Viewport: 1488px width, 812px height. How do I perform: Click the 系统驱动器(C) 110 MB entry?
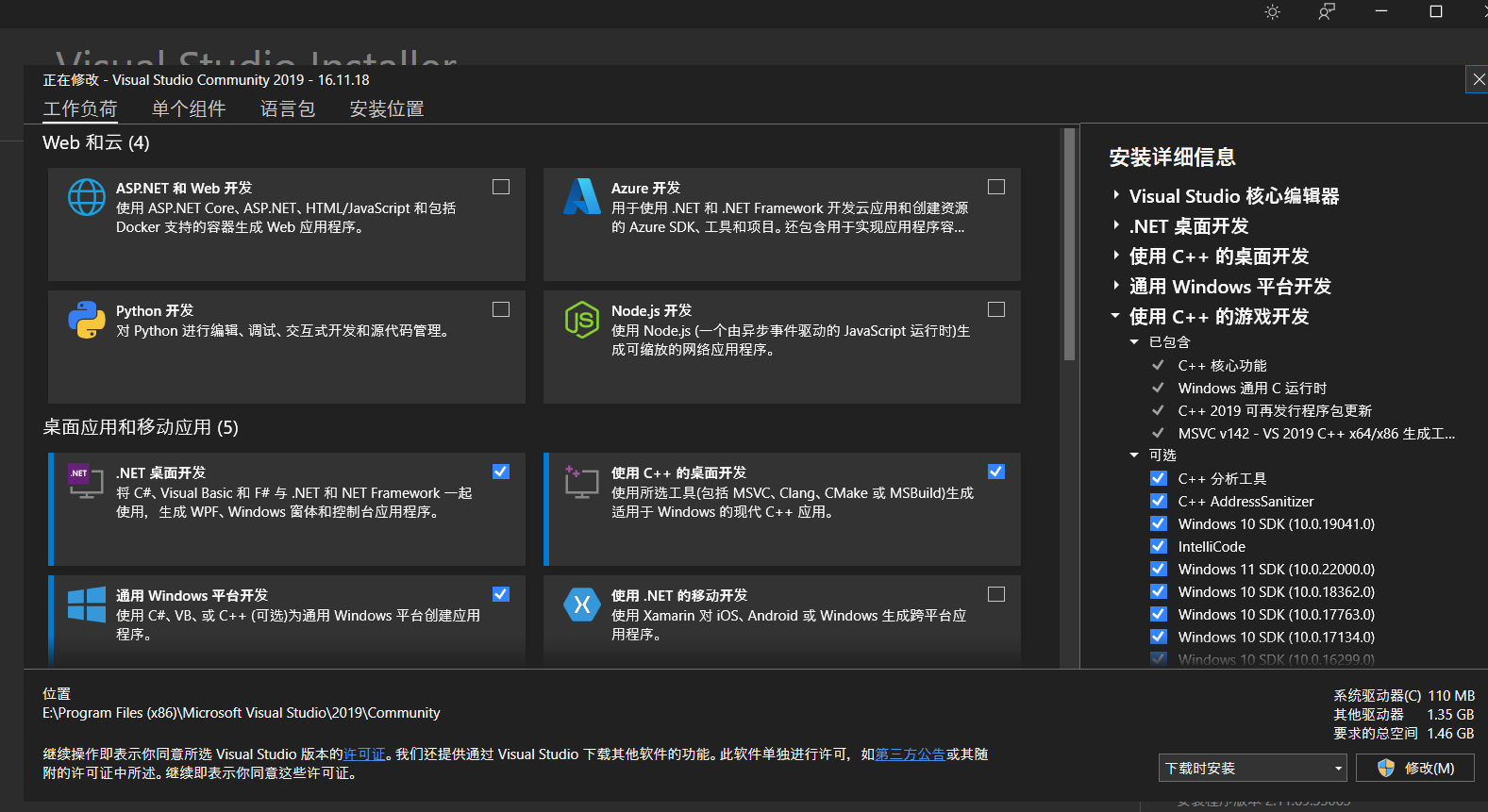pos(1403,695)
